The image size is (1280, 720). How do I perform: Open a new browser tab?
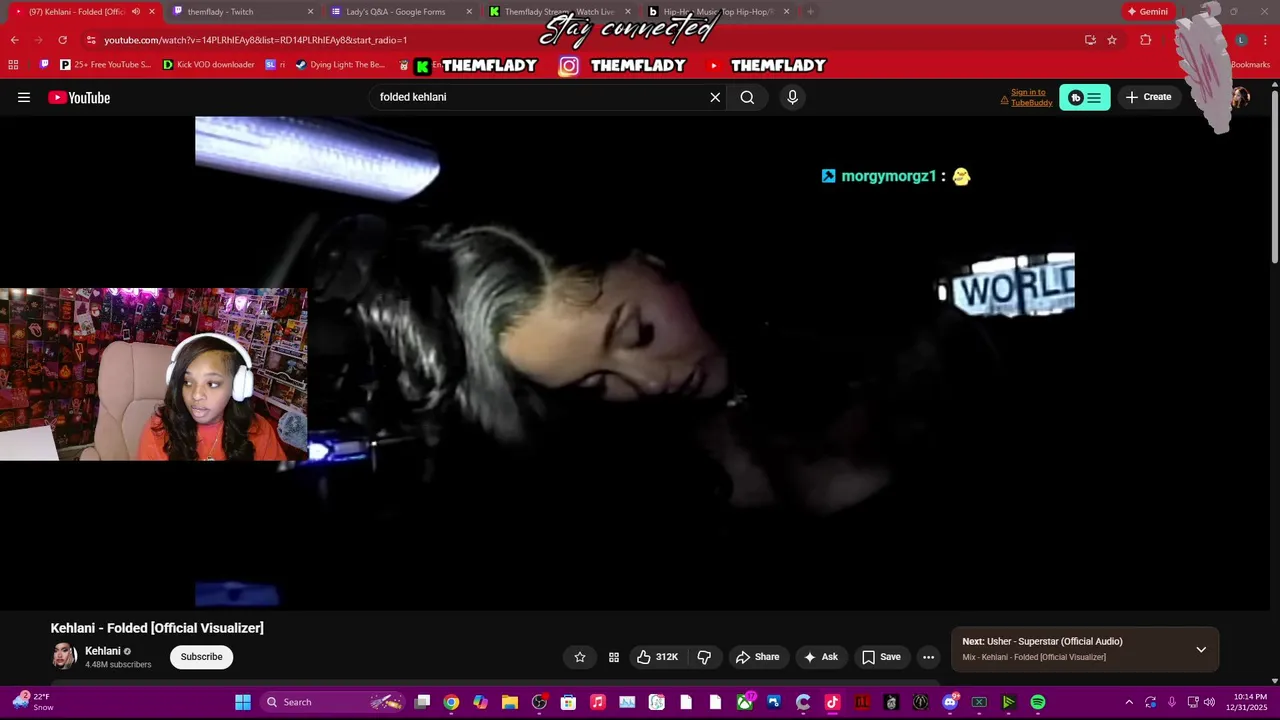point(810,12)
